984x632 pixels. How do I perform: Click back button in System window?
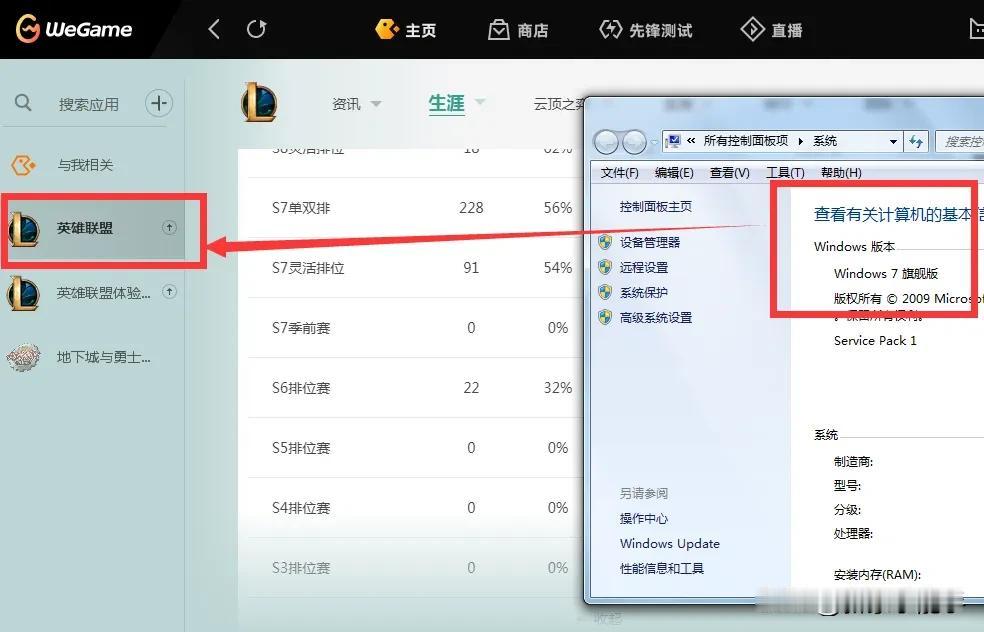coord(606,142)
